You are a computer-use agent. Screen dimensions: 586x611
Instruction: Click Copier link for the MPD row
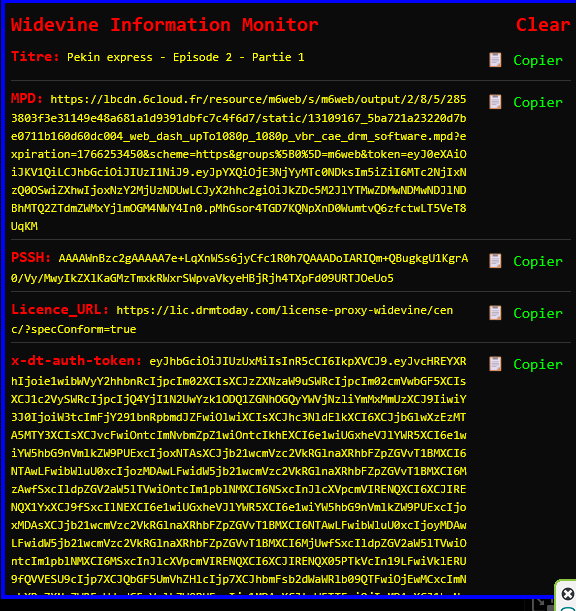[538, 102]
